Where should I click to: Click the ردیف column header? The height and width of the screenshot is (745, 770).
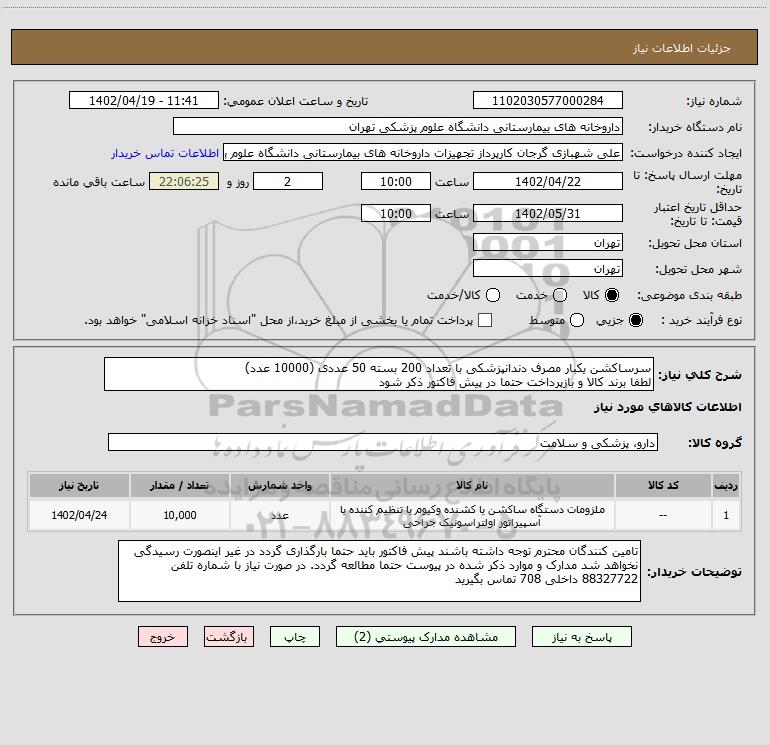[x=726, y=485]
